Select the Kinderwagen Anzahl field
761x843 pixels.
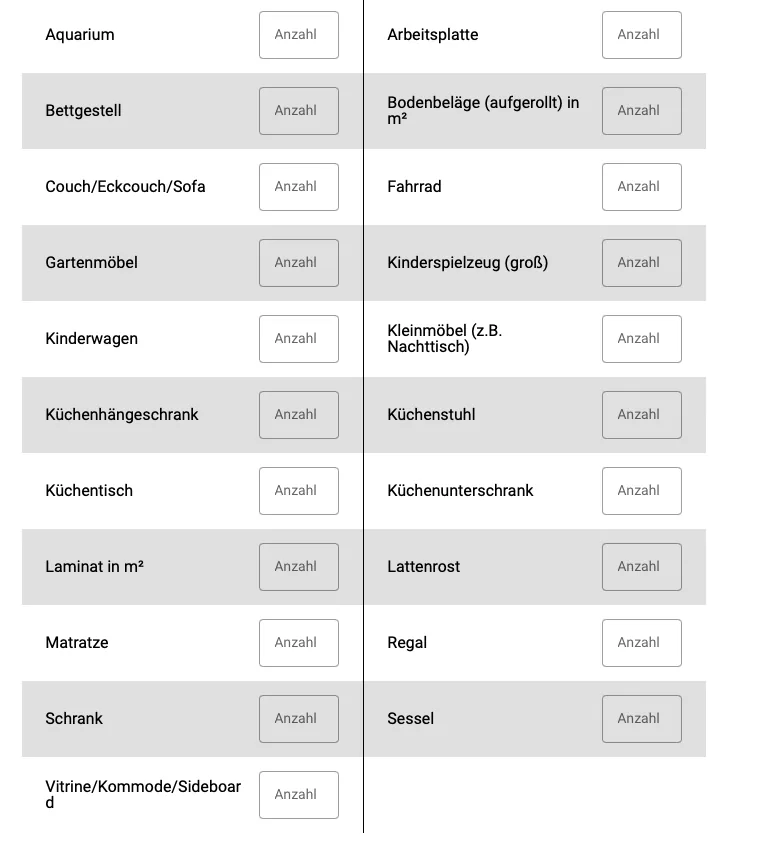click(298, 339)
